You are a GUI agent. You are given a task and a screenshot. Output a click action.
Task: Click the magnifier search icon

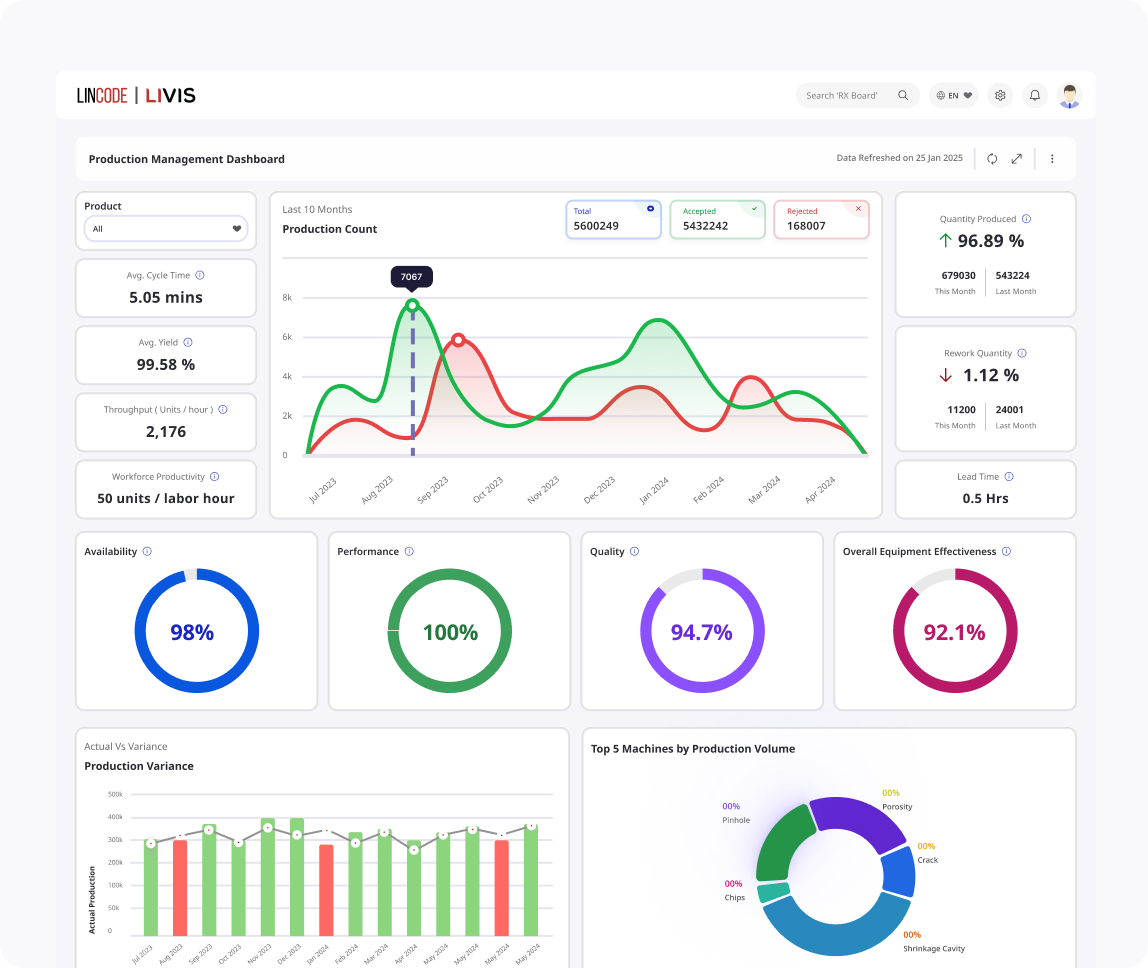pyautogui.click(x=903, y=96)
